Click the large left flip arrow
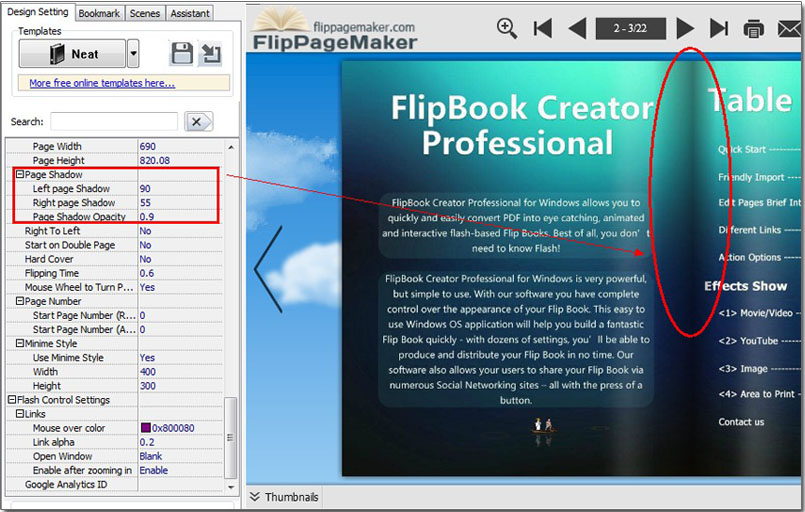805x512 pixels. click(269, 269)
